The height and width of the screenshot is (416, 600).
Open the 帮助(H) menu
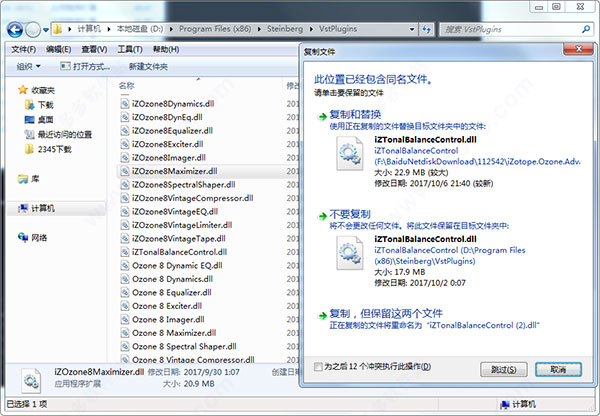tap(166, 49)
